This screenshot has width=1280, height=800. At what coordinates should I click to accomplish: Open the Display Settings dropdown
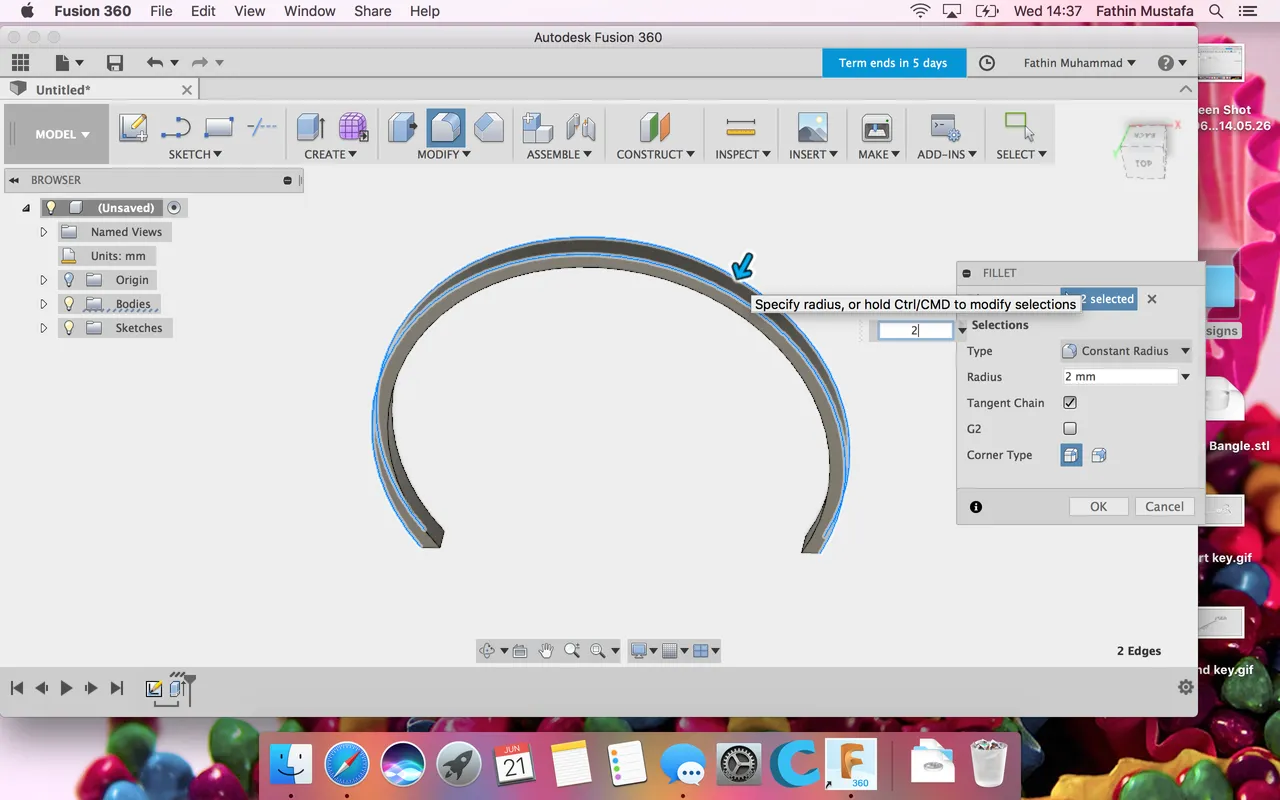643,651
